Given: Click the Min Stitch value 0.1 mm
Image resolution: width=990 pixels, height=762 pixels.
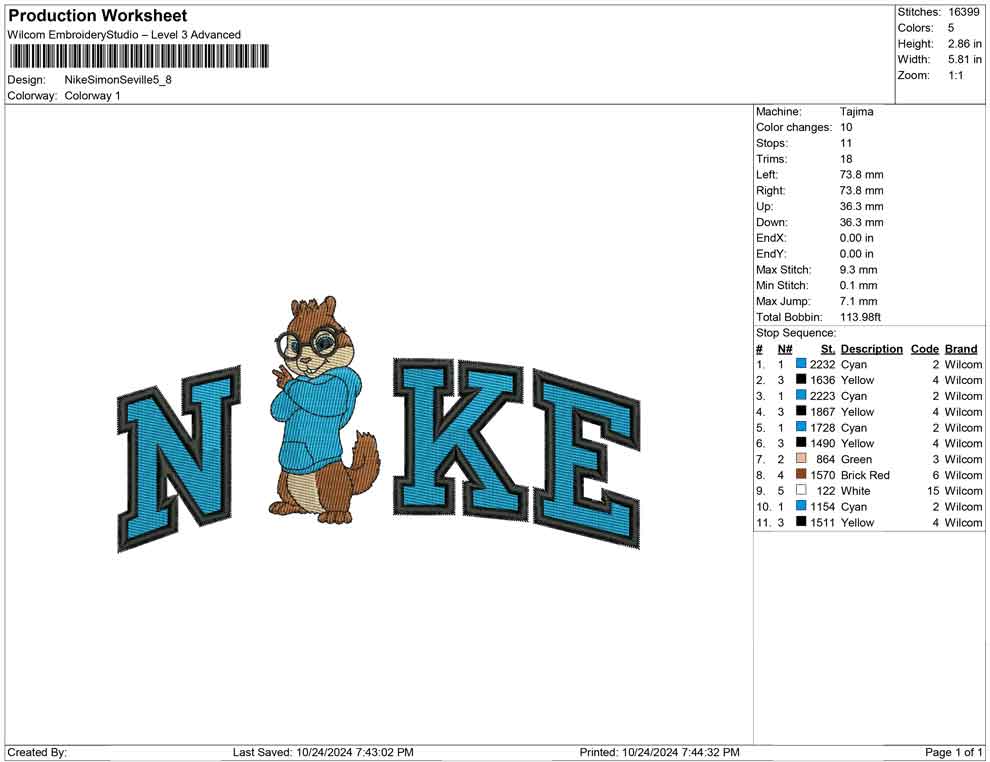Looking at the screenshot, I should pos(858,285).
